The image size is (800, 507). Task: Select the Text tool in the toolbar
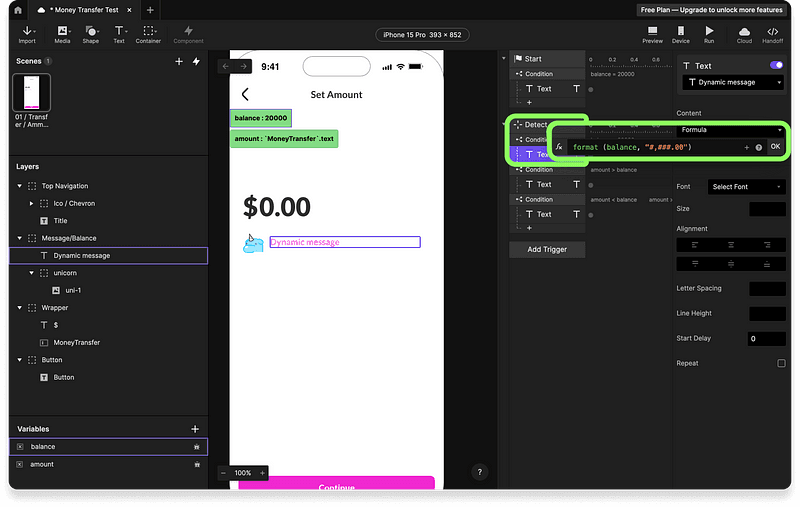(119, 34)
